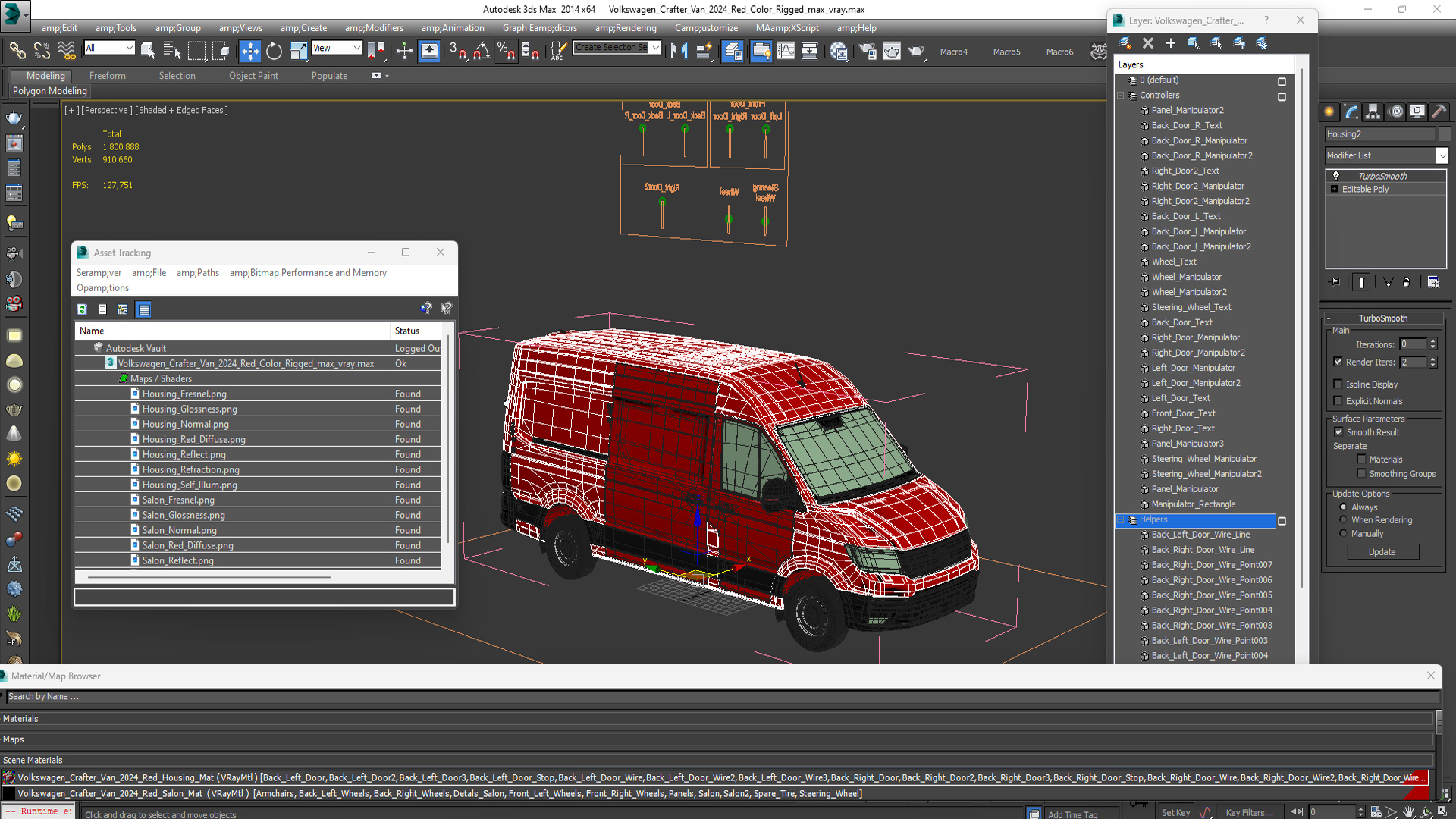Click the Housing2 object name field

click(x=1380, y=134)
